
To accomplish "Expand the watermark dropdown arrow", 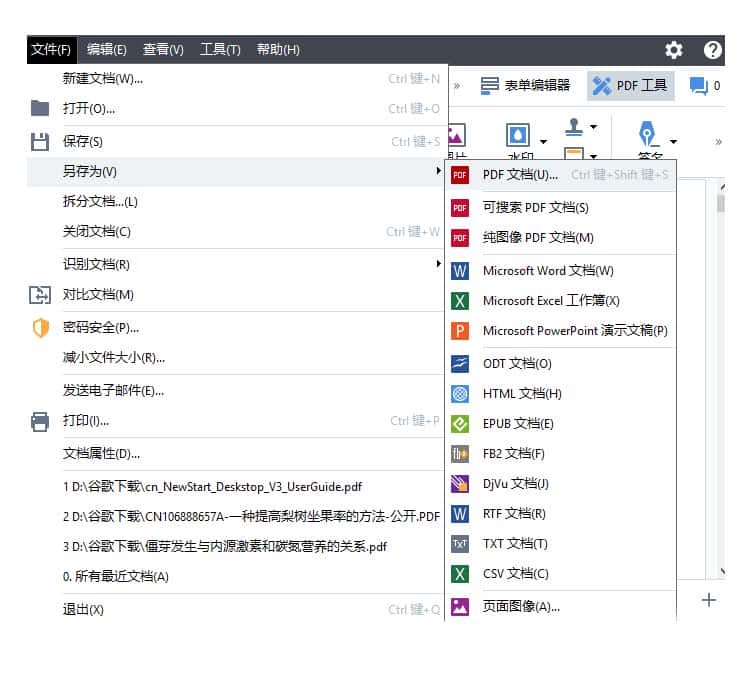I will (x=543, y=142).
